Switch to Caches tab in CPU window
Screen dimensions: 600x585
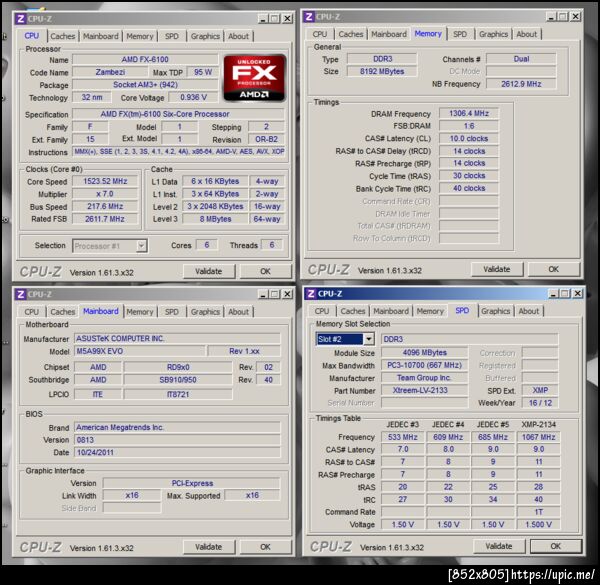coord(62,36)
